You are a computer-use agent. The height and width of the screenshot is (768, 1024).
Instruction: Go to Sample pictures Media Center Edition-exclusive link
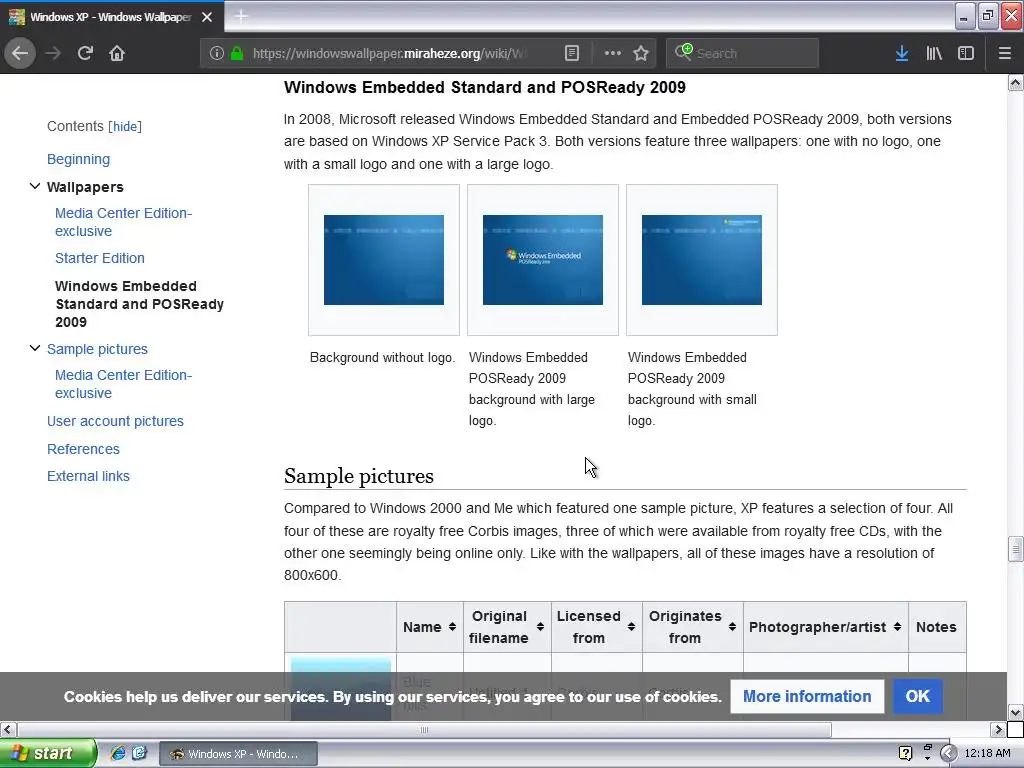pos(123,384)
